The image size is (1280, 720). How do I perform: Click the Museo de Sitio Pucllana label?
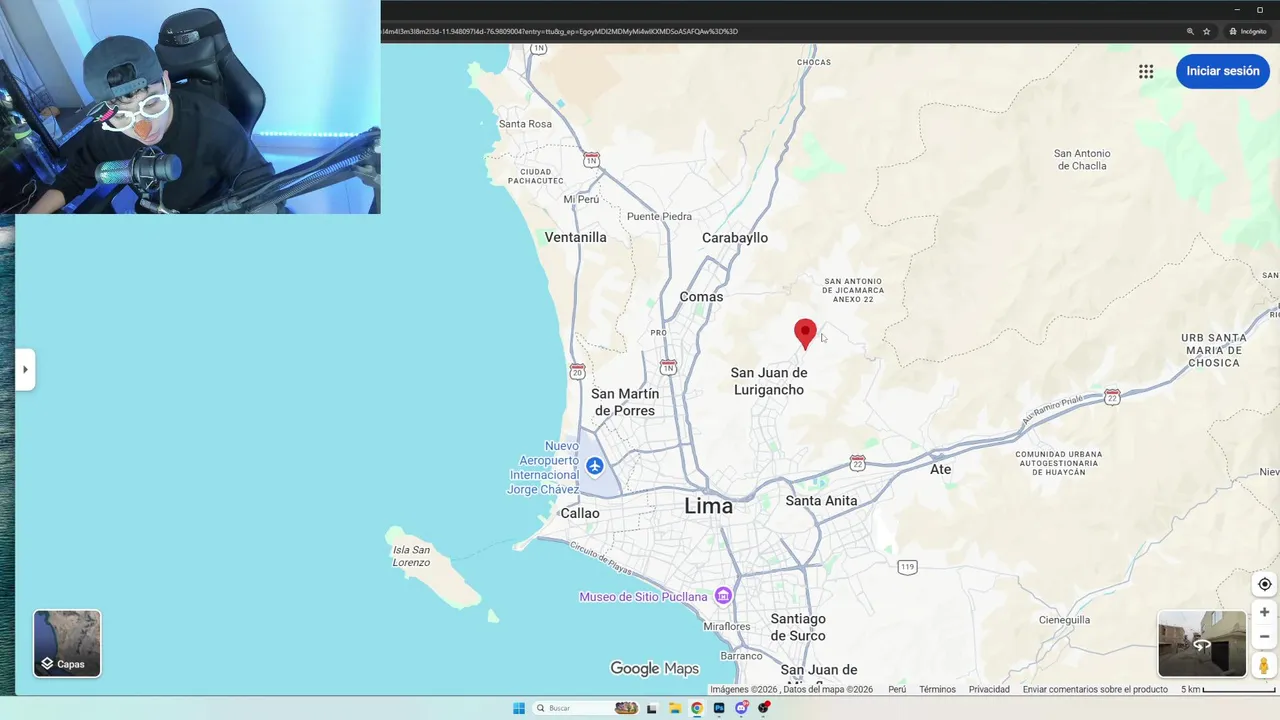coord(643,597)
